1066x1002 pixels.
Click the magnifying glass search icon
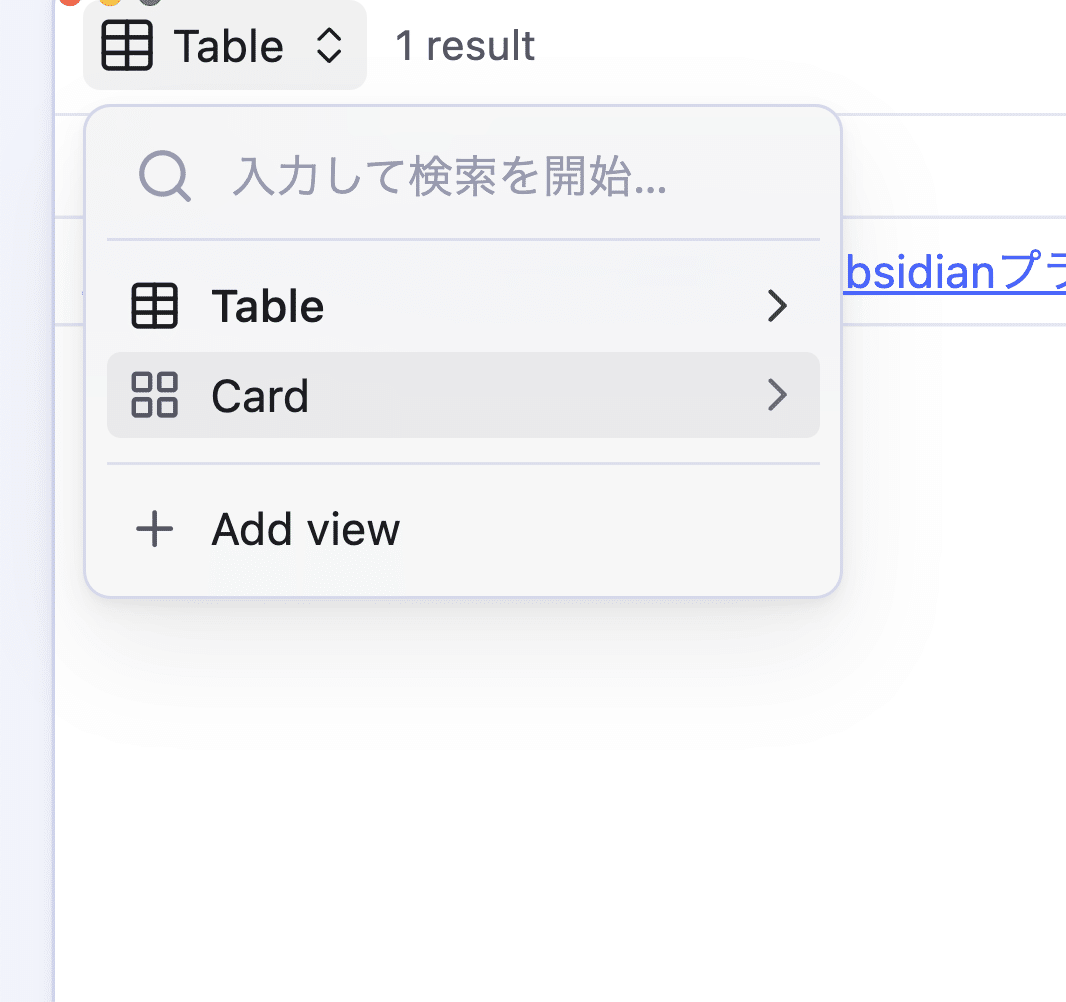pos(165,176)
